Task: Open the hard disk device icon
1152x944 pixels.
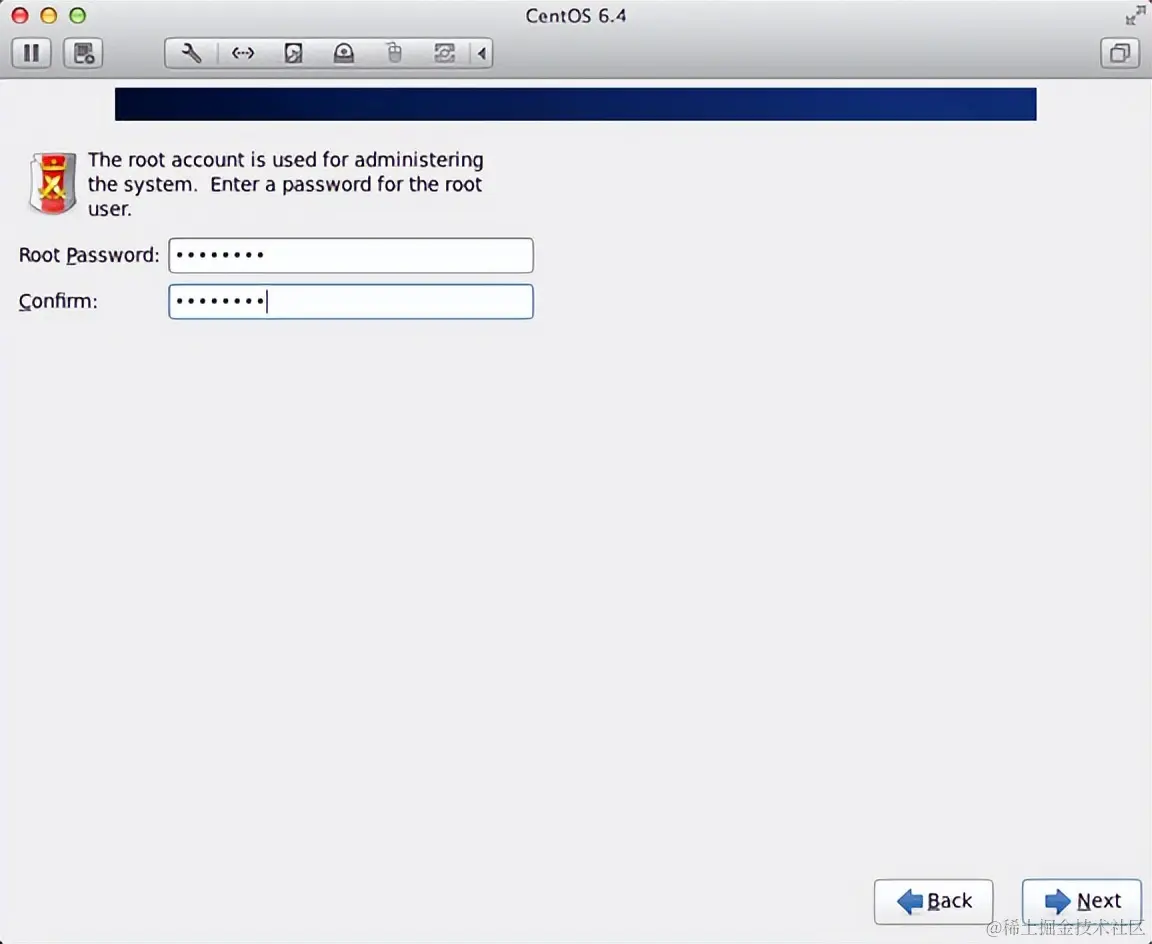Action: tap(293, 53)
